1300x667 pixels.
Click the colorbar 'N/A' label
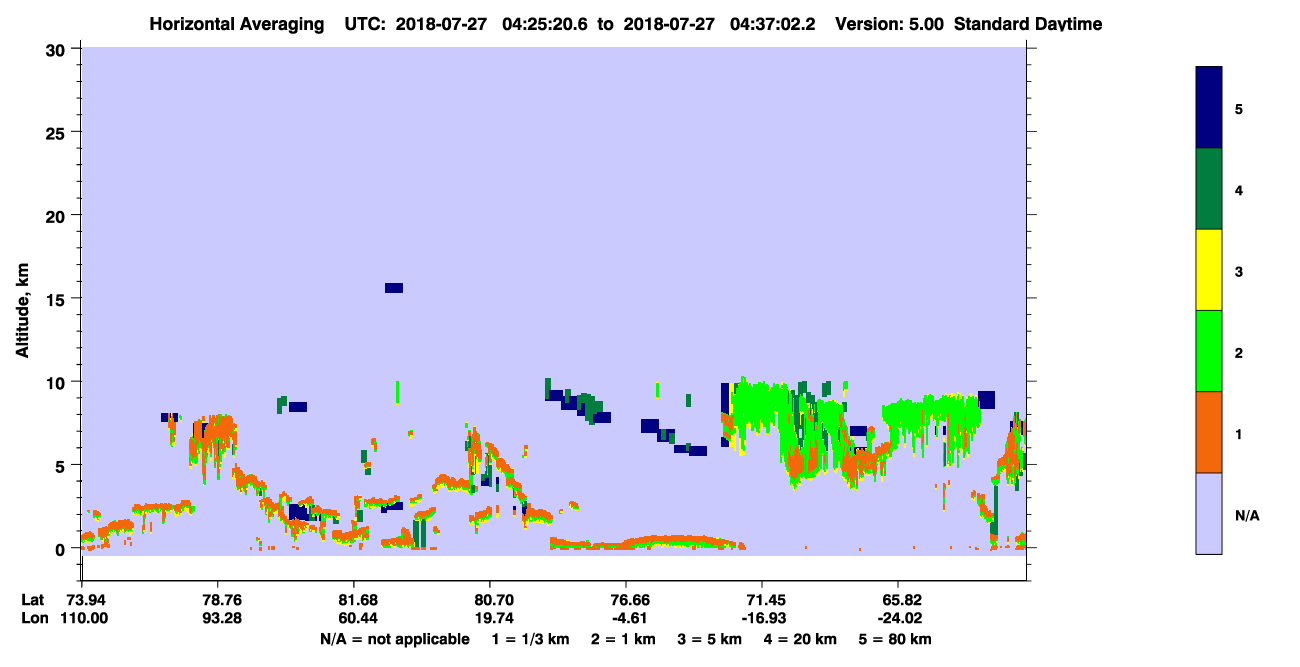tap(1247, 515)
